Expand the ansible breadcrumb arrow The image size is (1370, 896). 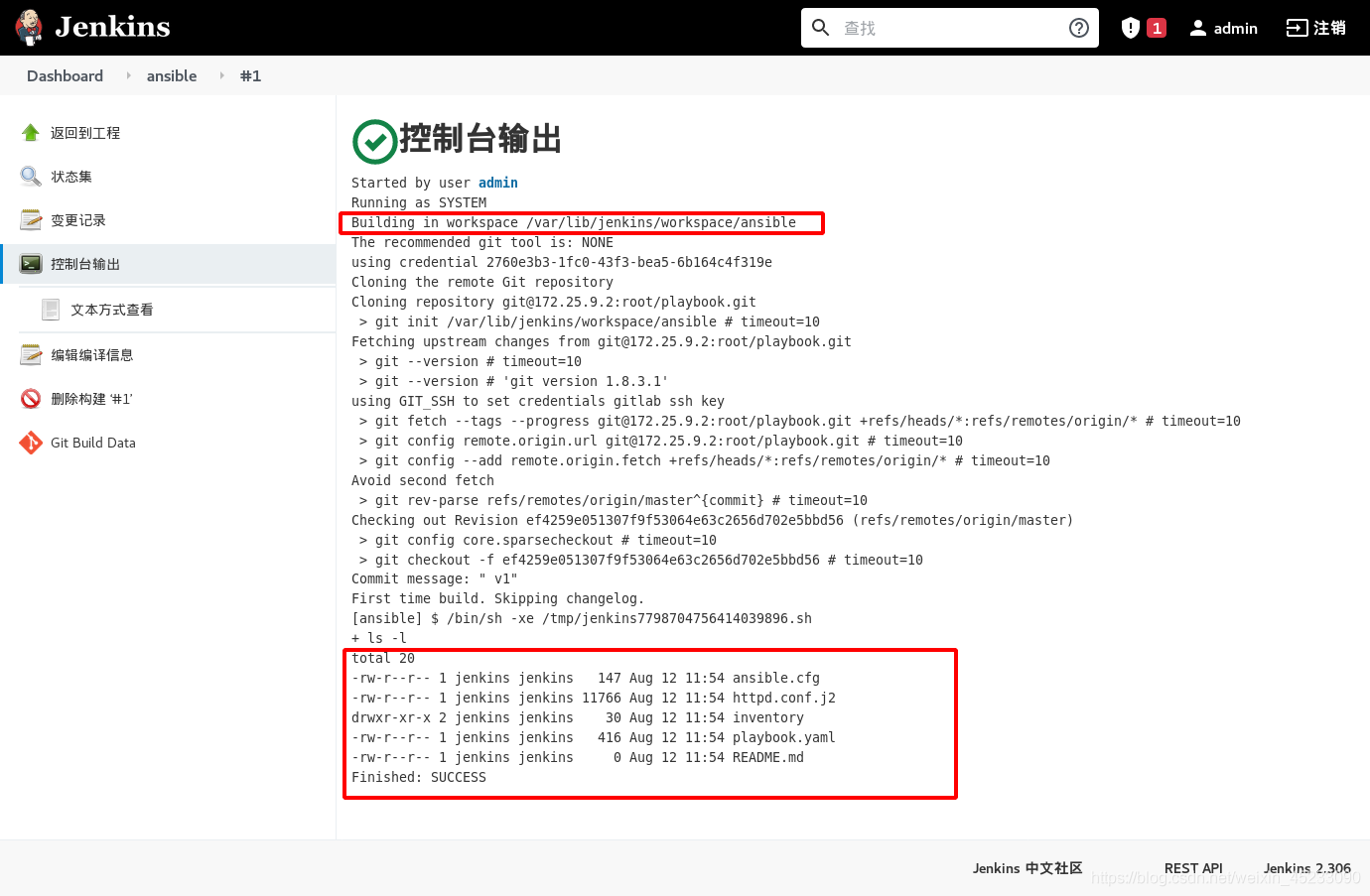tap(221, 75)
